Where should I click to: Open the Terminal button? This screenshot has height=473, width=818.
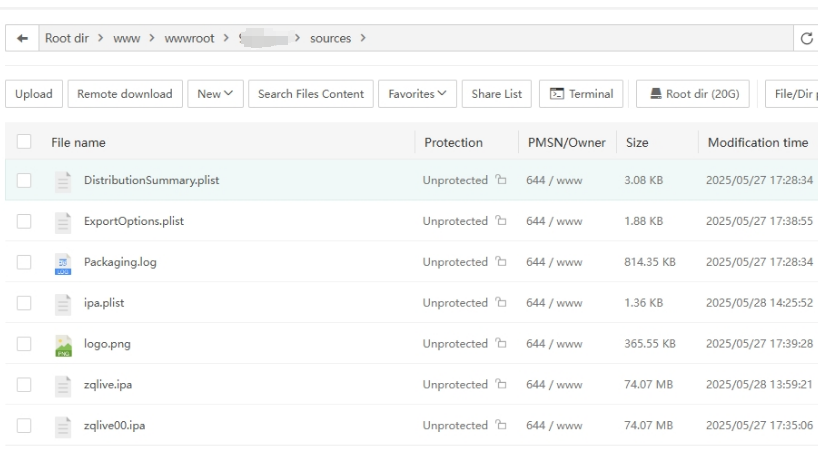tap(582, 94)
